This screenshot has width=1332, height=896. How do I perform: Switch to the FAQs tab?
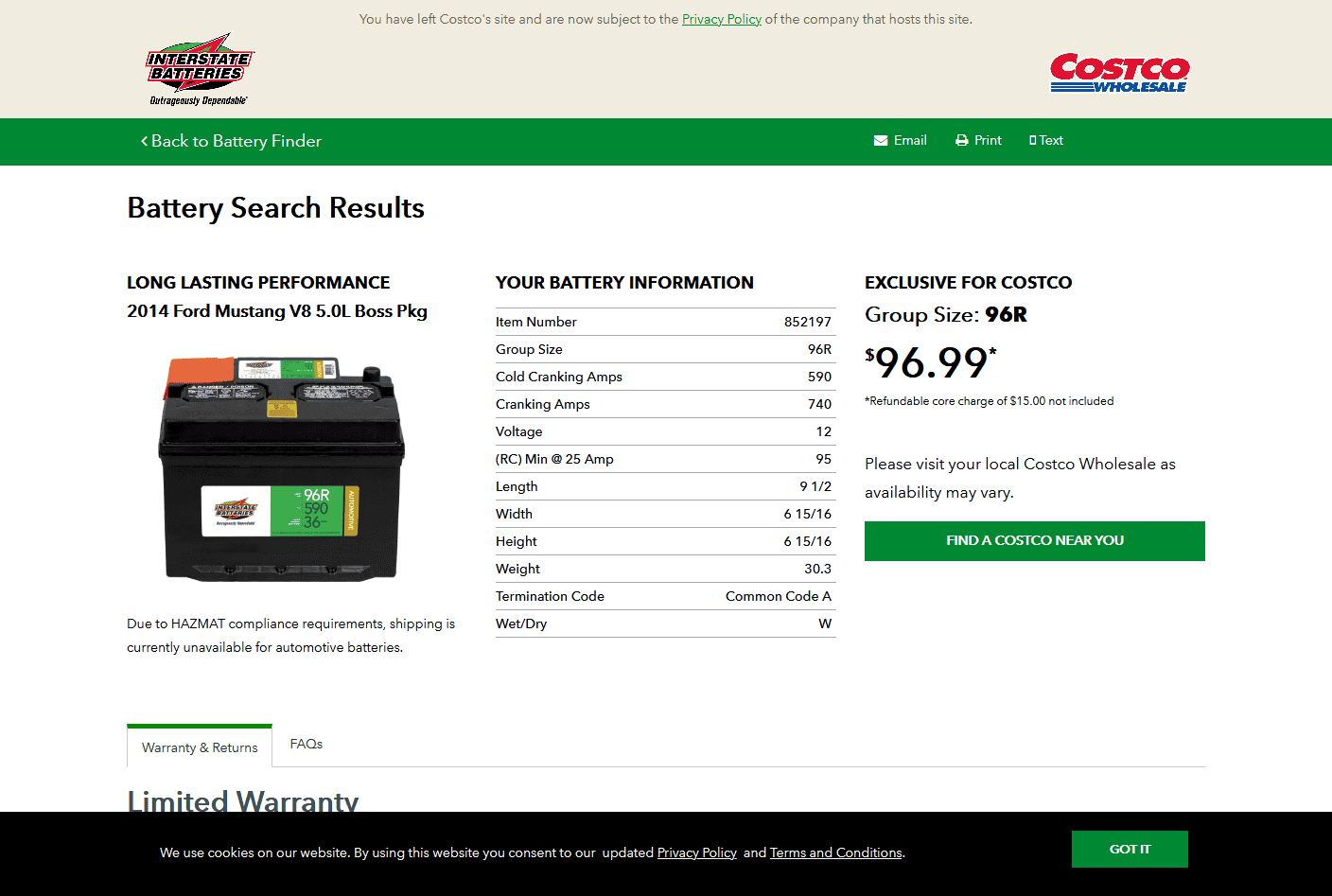(307, 745)
